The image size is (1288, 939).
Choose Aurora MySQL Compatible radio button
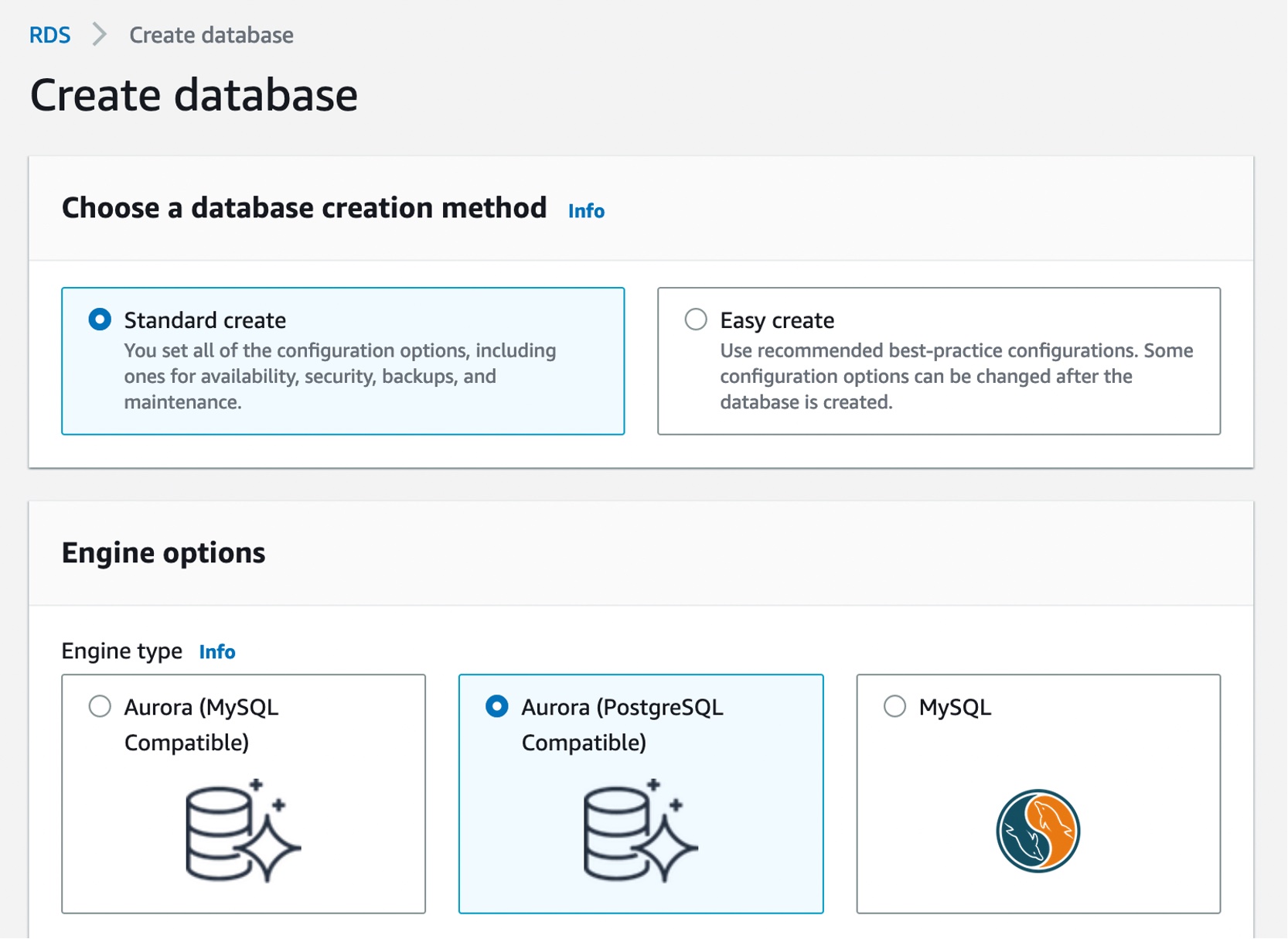[x=100, y=706]
